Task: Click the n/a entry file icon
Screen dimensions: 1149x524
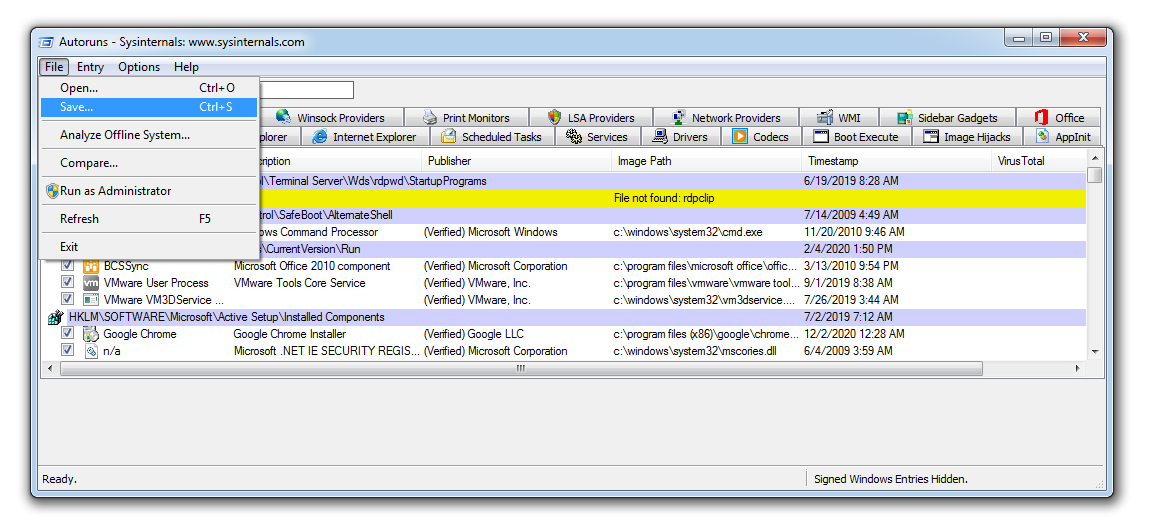Action: 91,351
